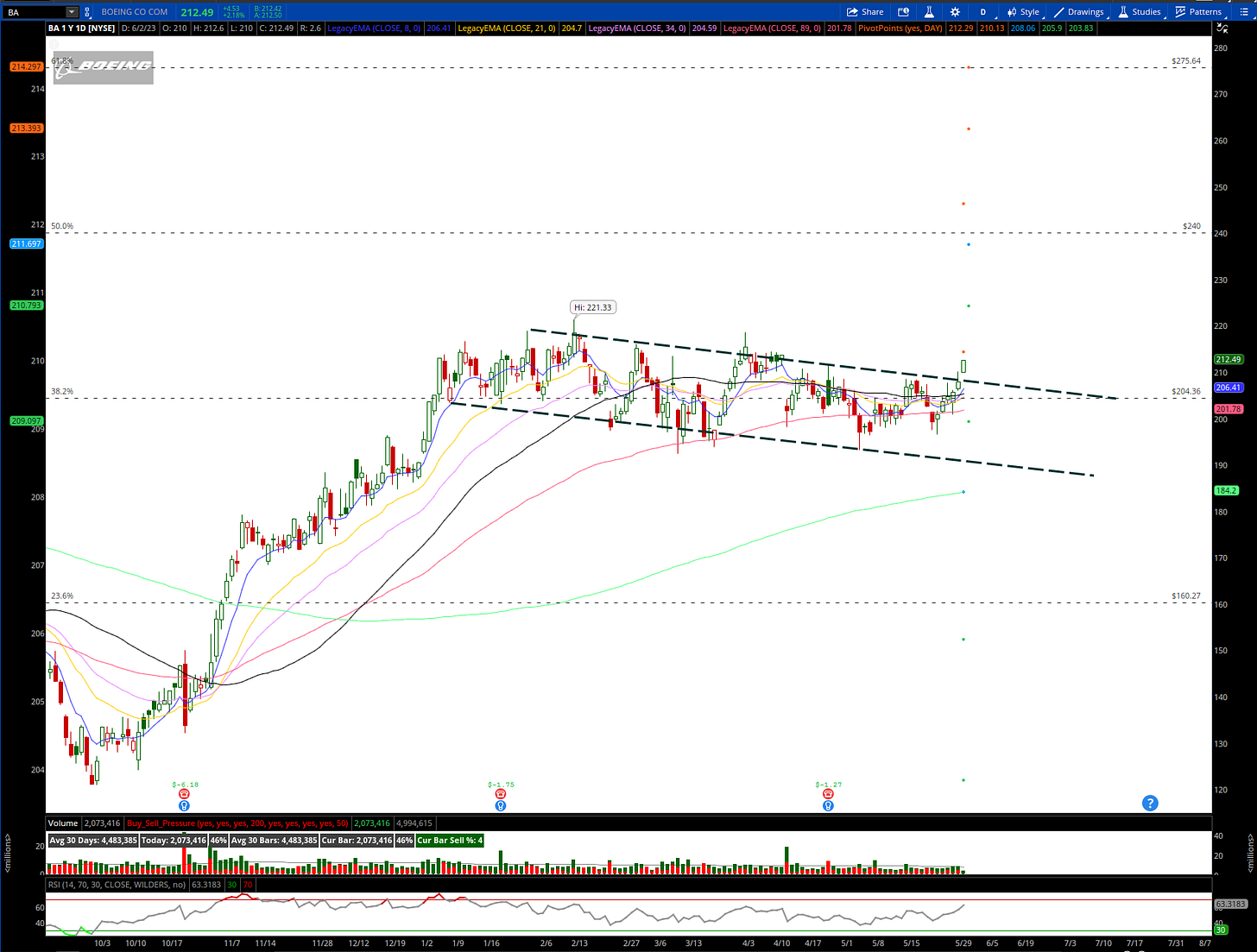The image size is (1257, 952).
Task: Click the lightbulb event icon near 1/16
Action: click(x=501, y=805)
